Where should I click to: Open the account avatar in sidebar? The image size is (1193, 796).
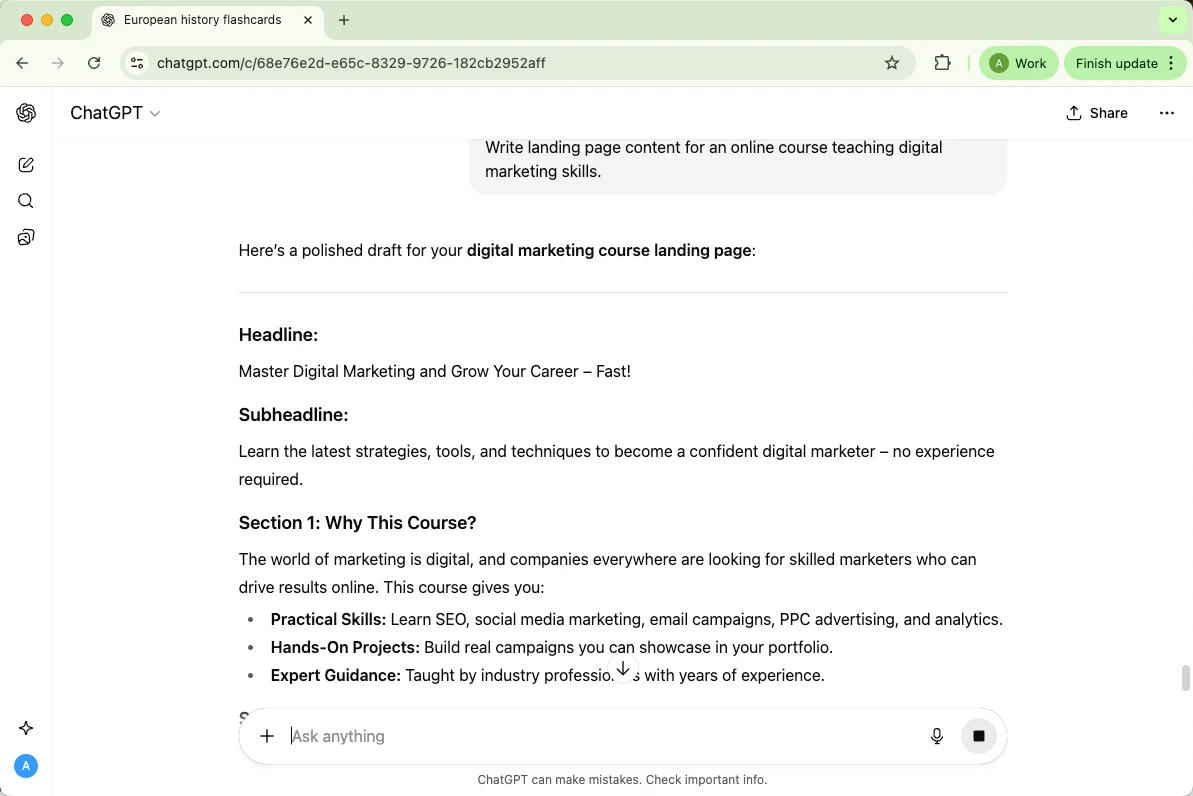(26, 766)
